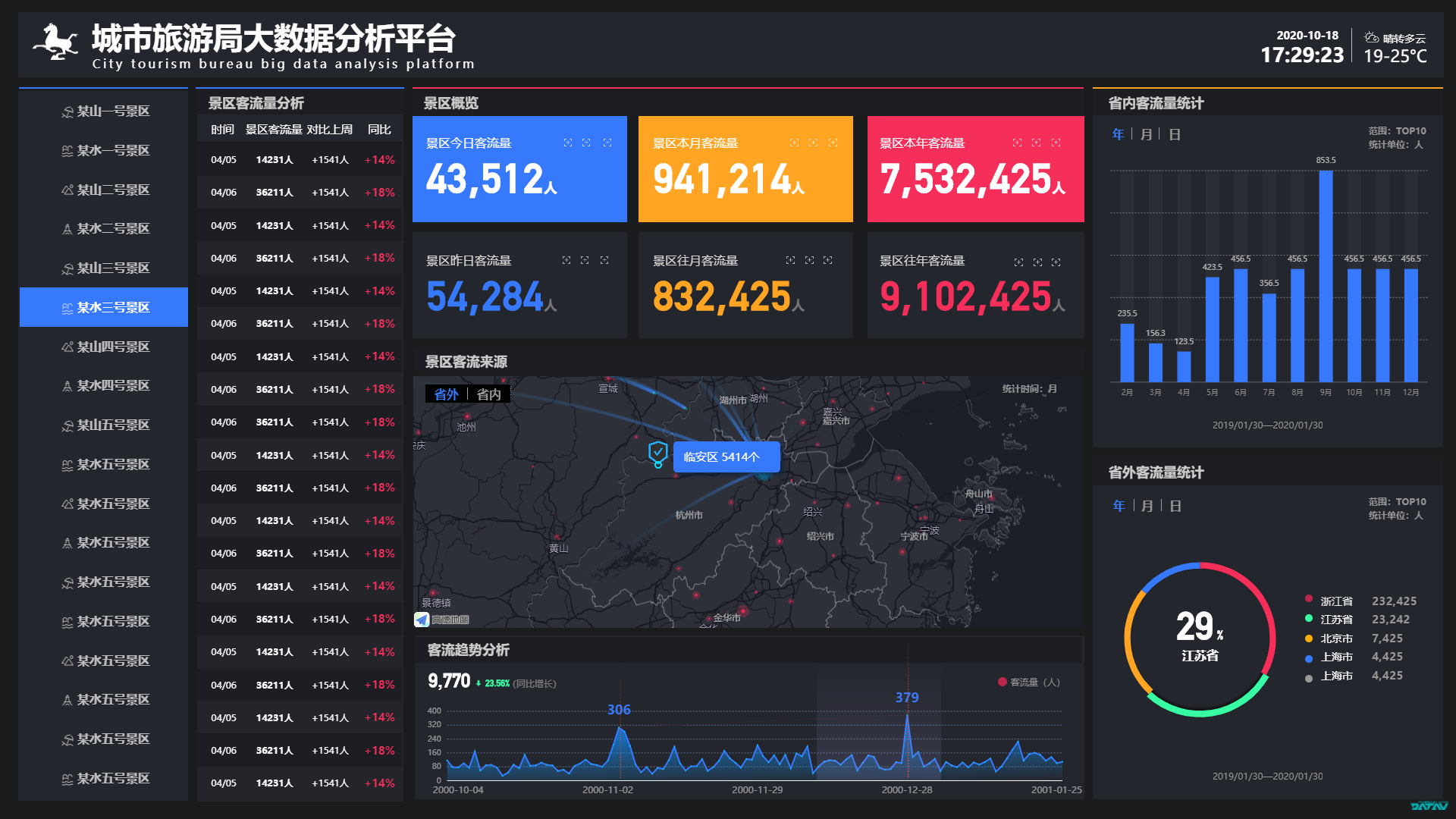Screen dimensions: 1456x819
Task: Click the weather cloud icon
Action: (x=1371, y=37)
